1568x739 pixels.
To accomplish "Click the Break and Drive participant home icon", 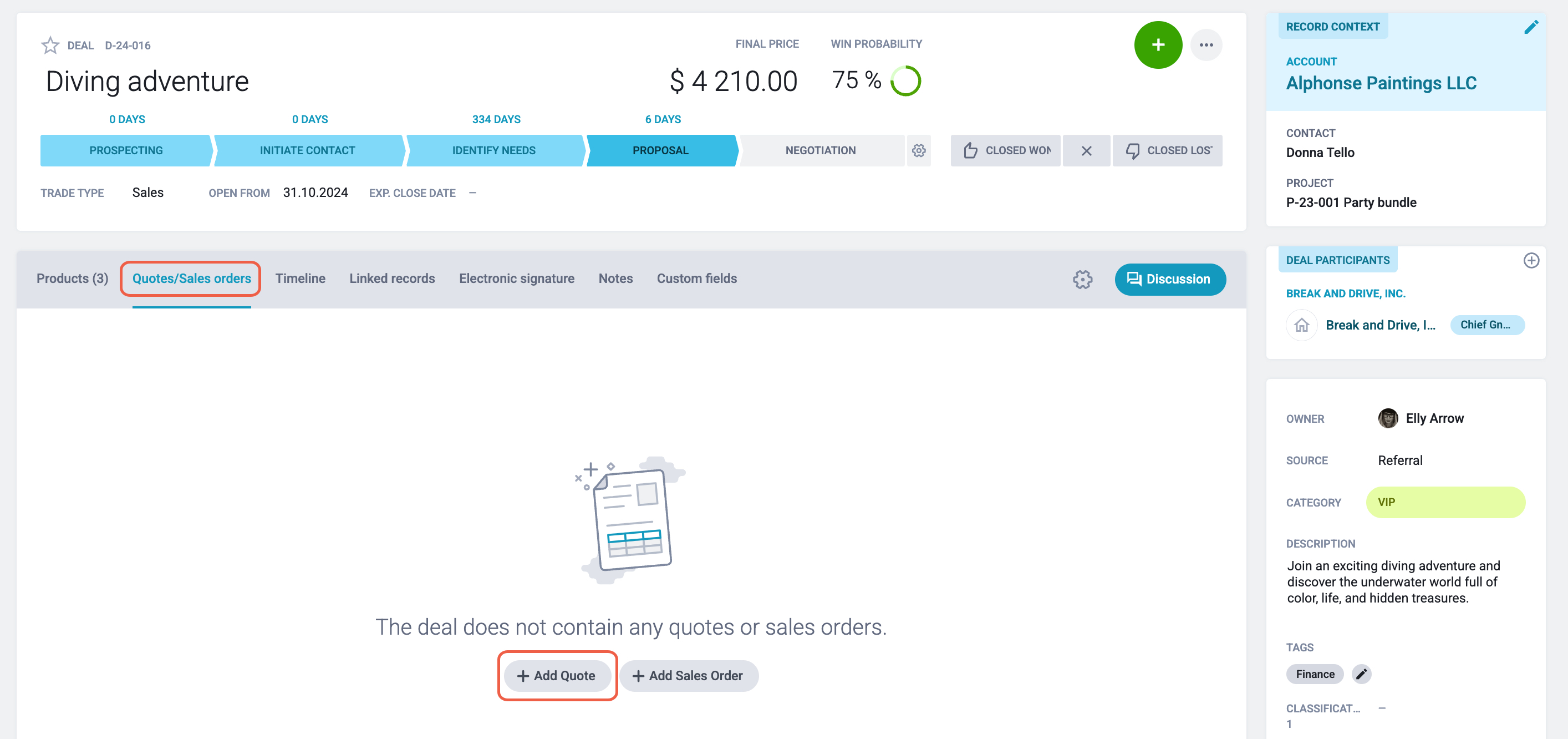I will [x=1301, y=325].
